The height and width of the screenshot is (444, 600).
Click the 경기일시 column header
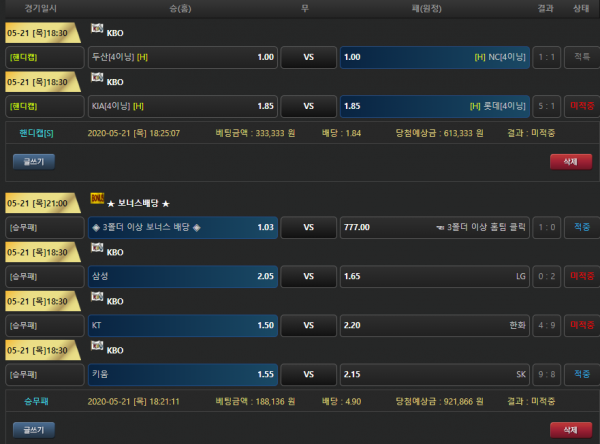tap(40, 8)
